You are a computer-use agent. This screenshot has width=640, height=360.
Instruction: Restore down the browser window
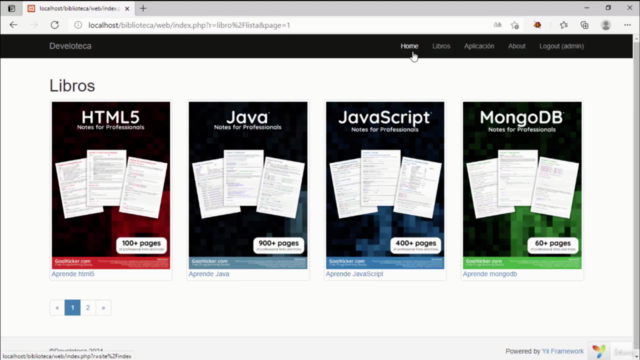pyautogui.click(x=608, y=8)
